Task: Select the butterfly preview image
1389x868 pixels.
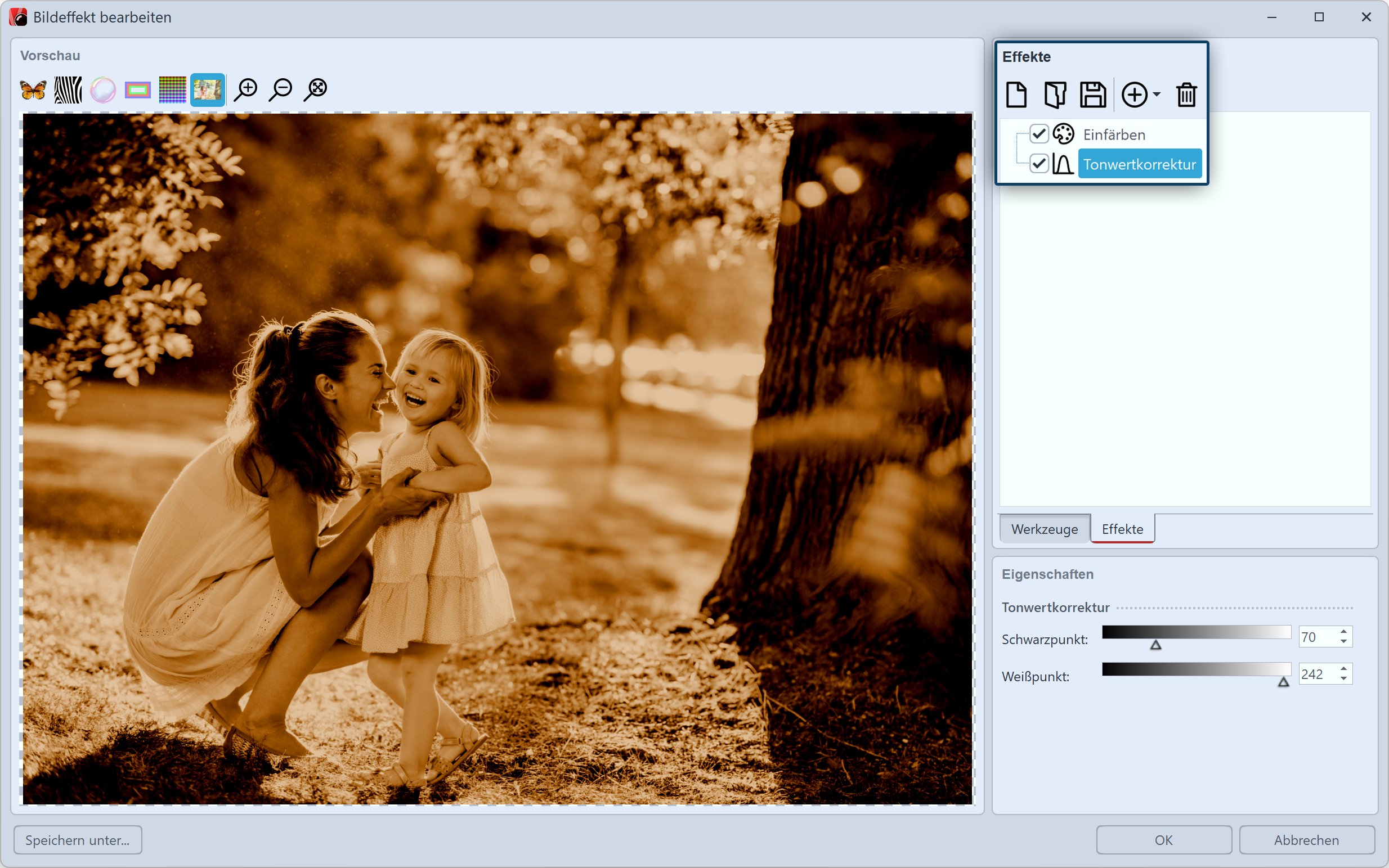Action: pyautogui.click(x=33, y=89)
